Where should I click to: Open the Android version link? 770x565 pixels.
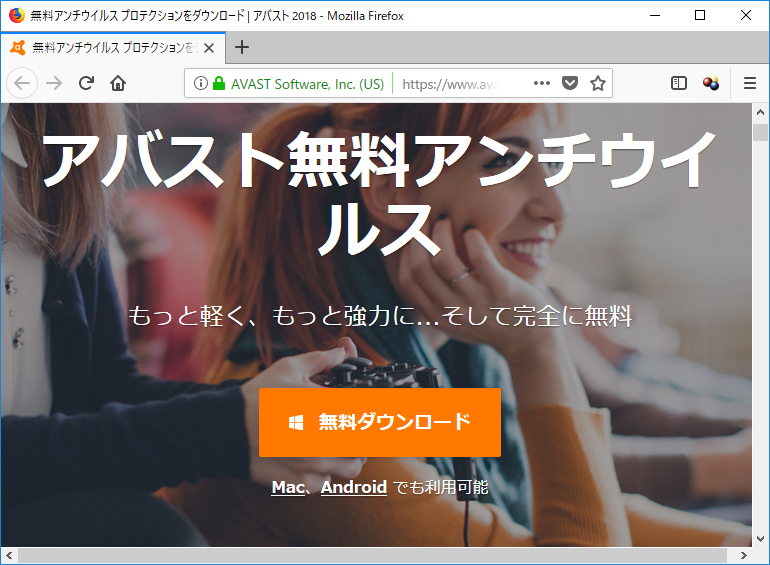point(354,487)
